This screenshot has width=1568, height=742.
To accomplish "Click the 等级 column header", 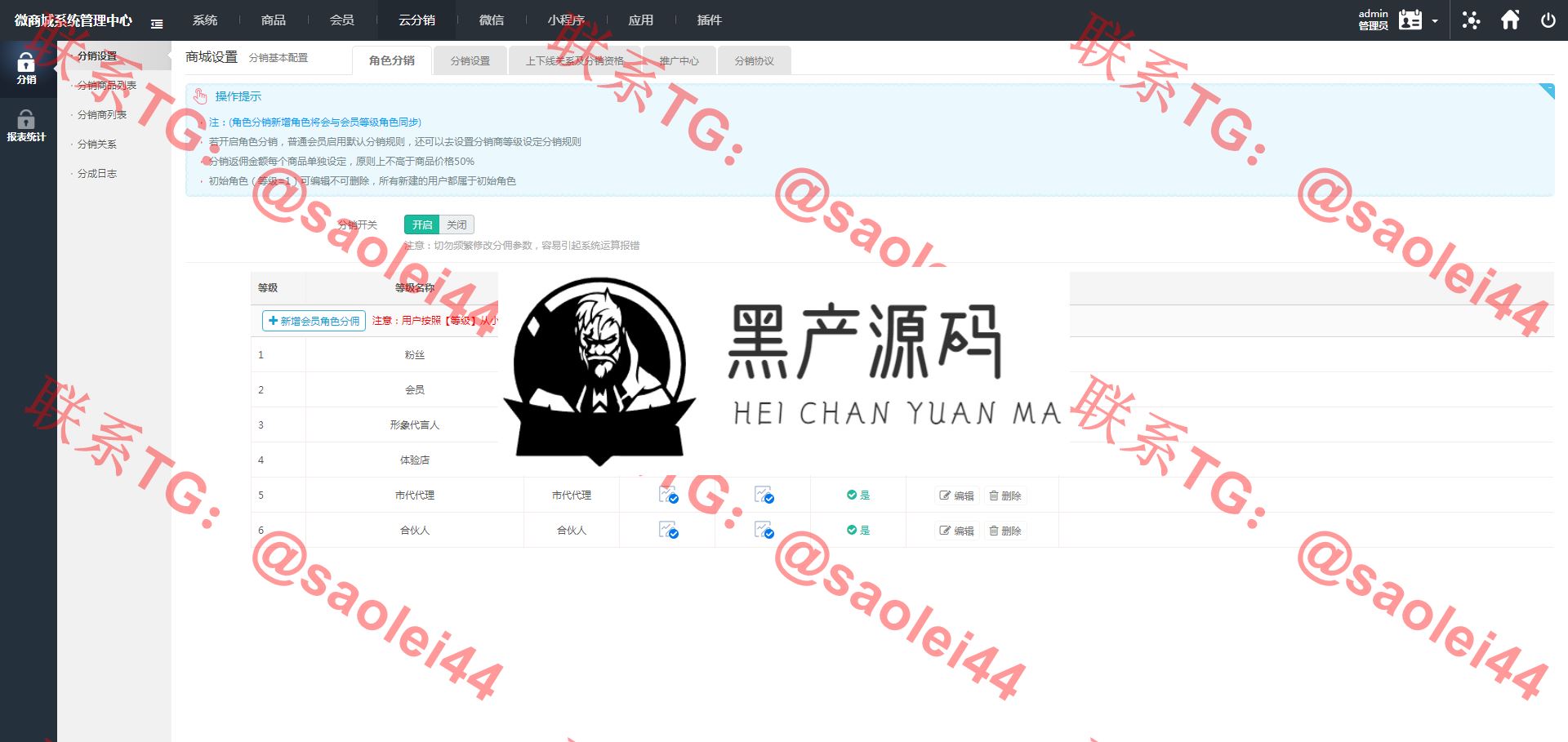I will pos(268,287).
